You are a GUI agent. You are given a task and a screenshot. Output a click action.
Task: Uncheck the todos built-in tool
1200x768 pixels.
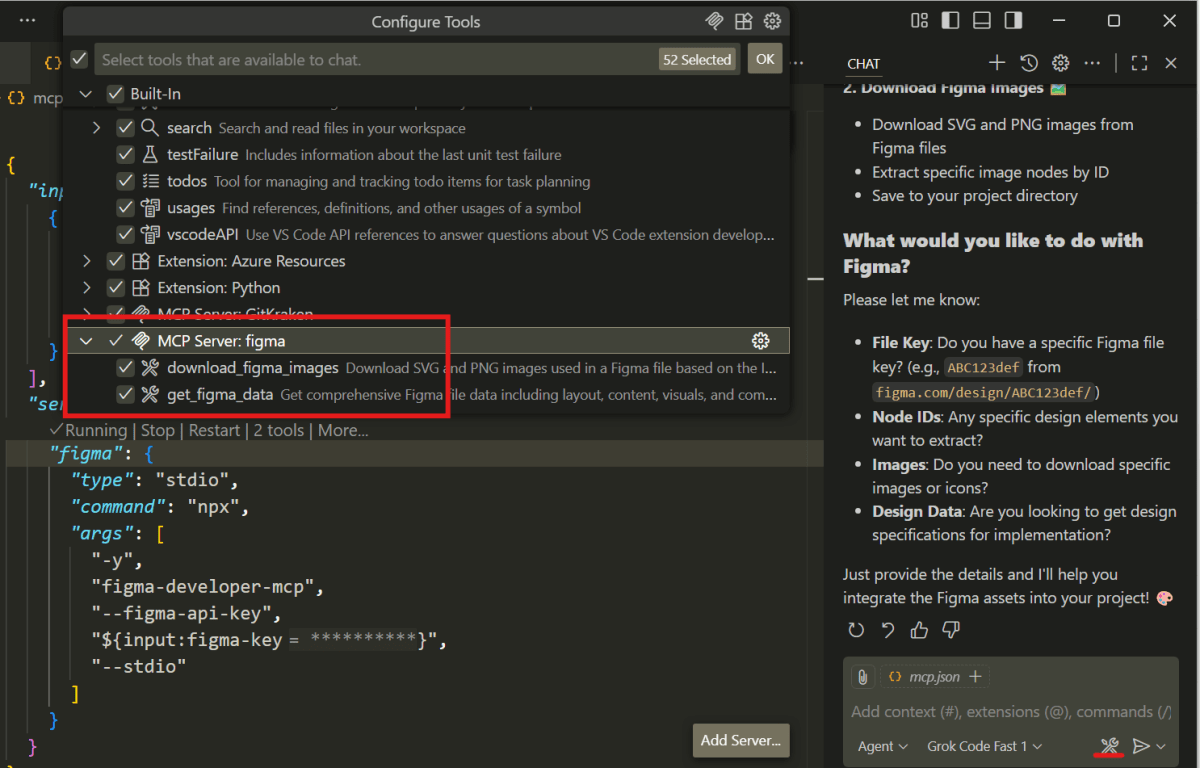pyautogui.click(x=125, y=181)
